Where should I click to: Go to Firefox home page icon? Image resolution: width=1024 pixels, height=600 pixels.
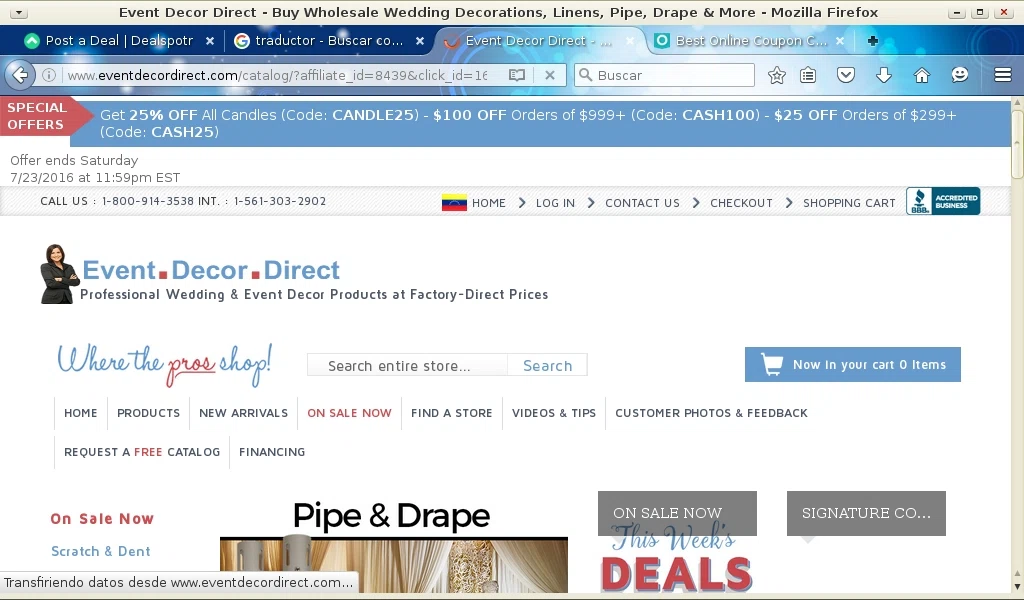[921, 75]
